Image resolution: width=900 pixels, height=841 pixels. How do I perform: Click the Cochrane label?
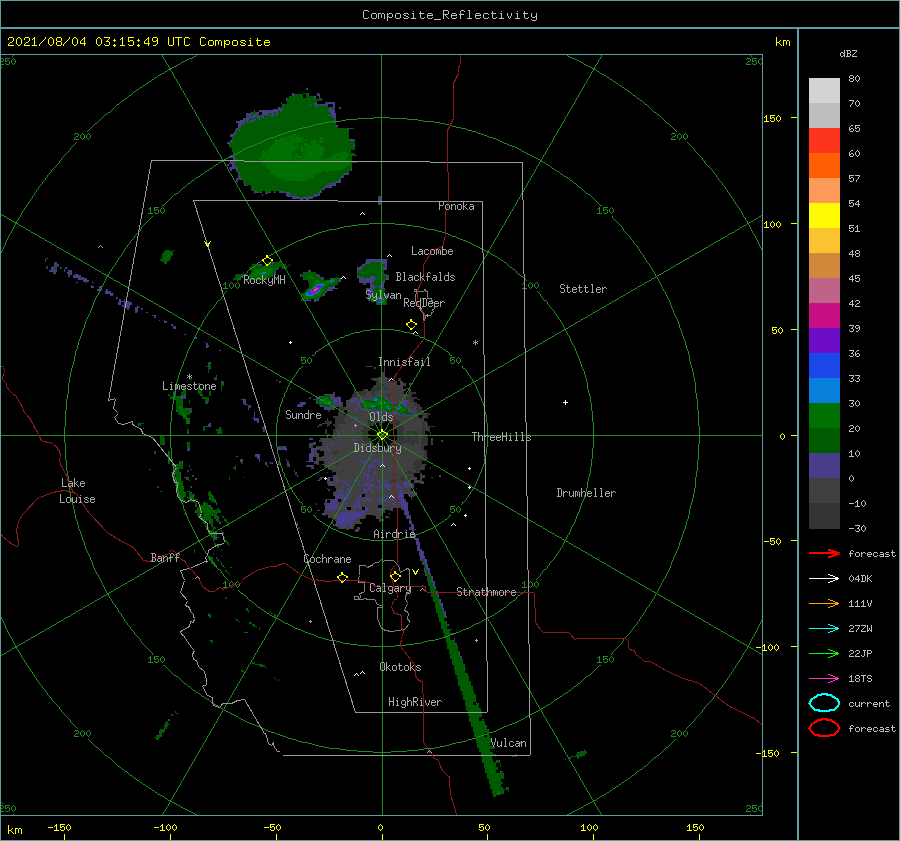click(x=327, y=559)
